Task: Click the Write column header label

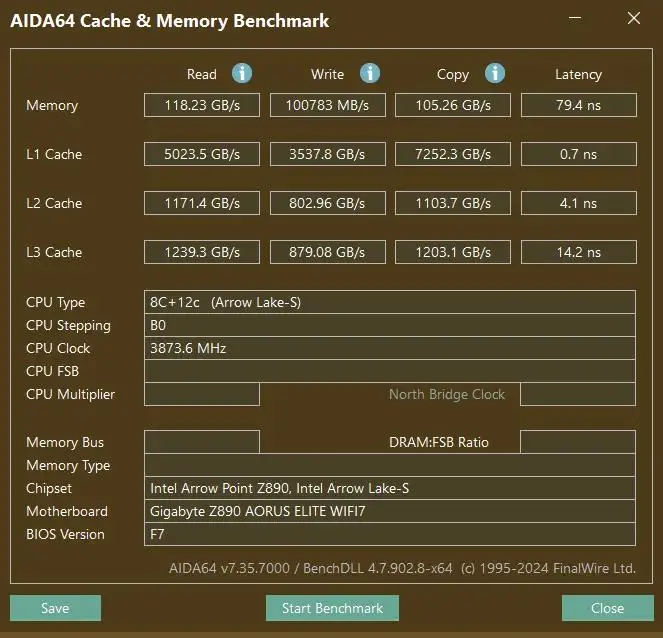Action: click(x=327, y=74)
